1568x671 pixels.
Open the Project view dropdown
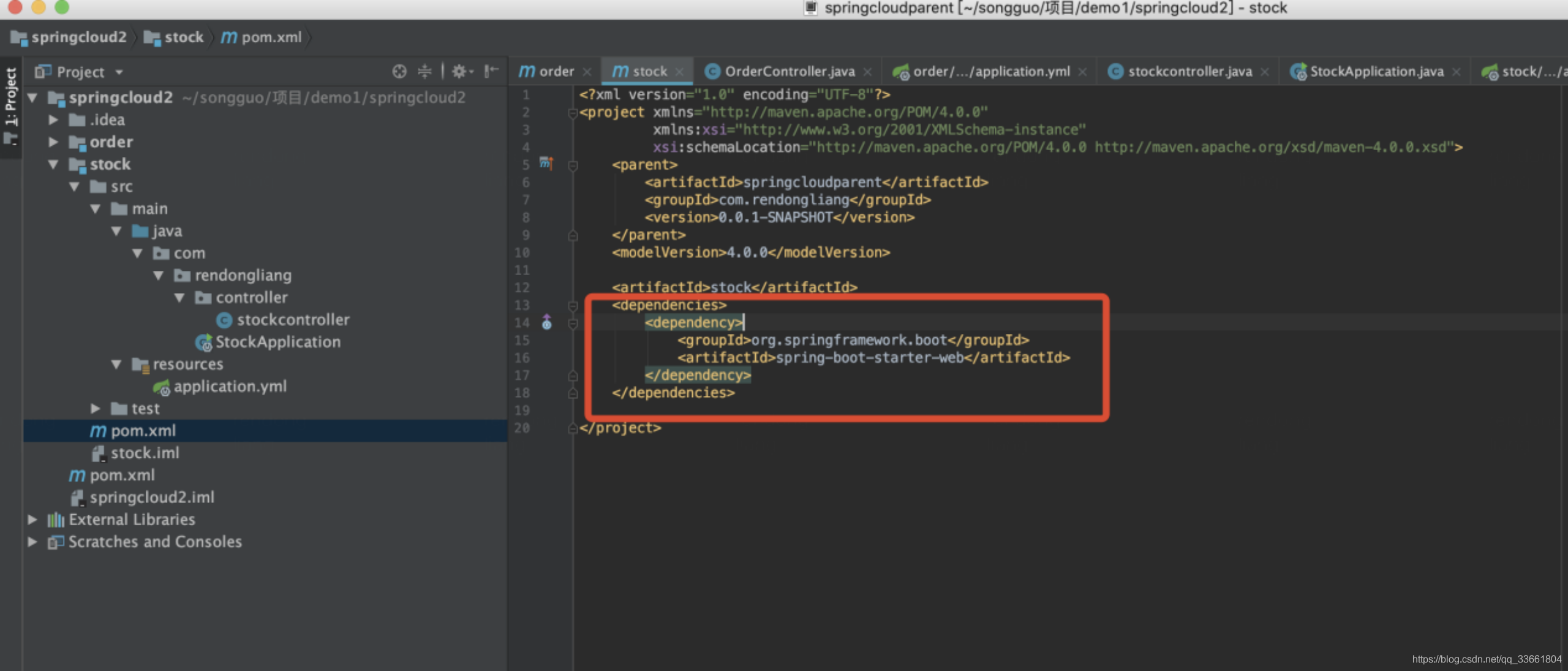[119, 72]
